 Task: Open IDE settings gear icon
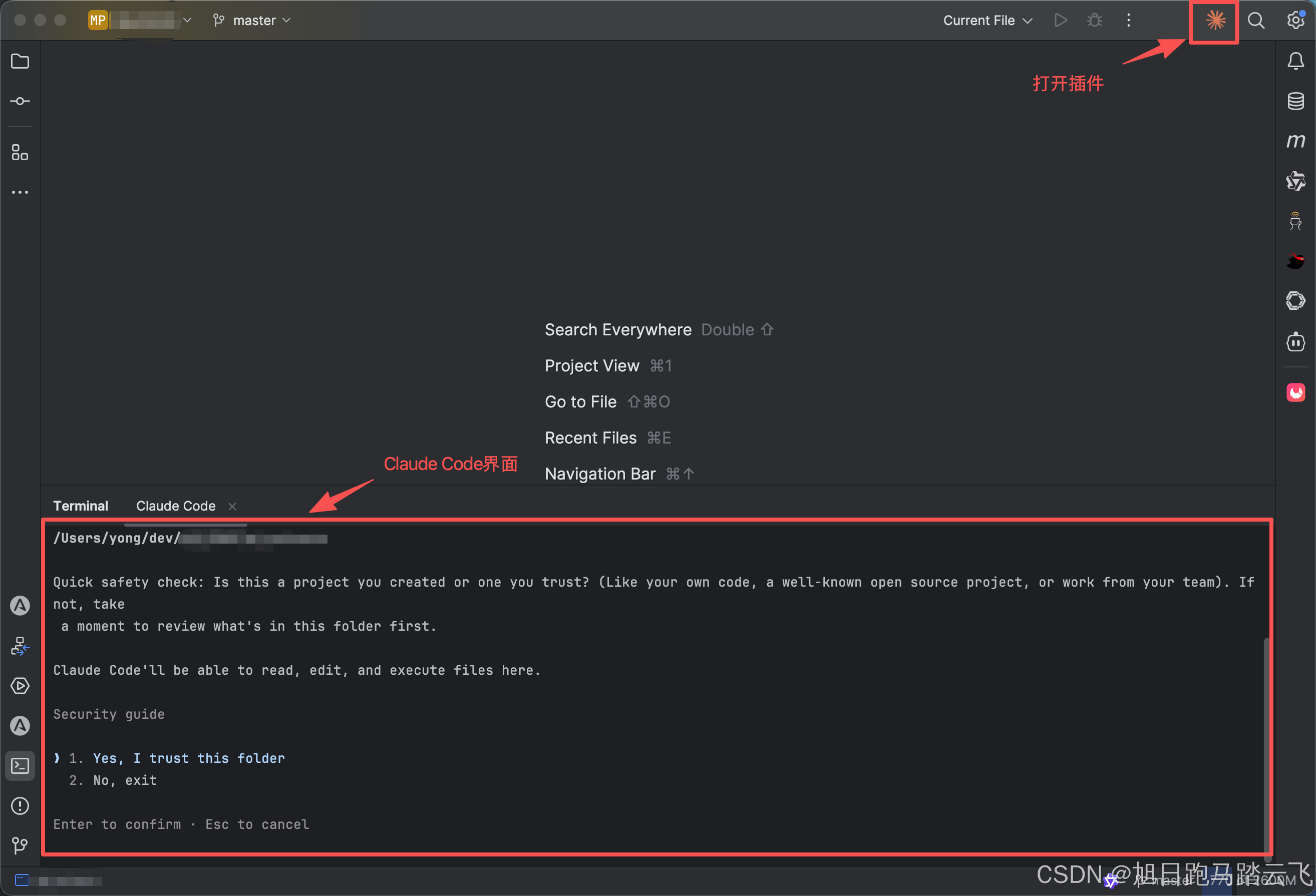click(x=1295, y=21)
